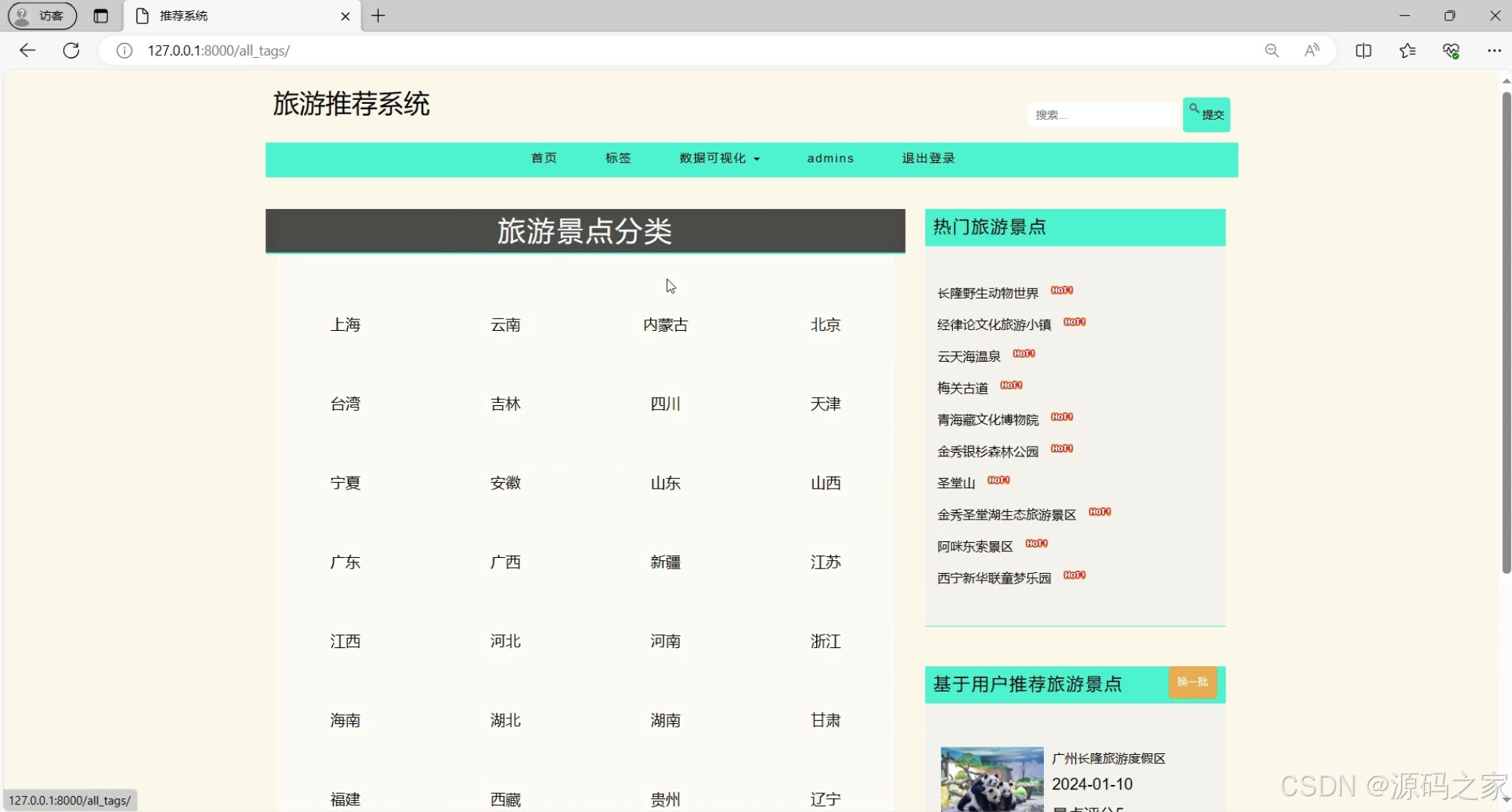Click the panda thumbnail for 广州长隆旅游度假区

[x=991, y=778]
